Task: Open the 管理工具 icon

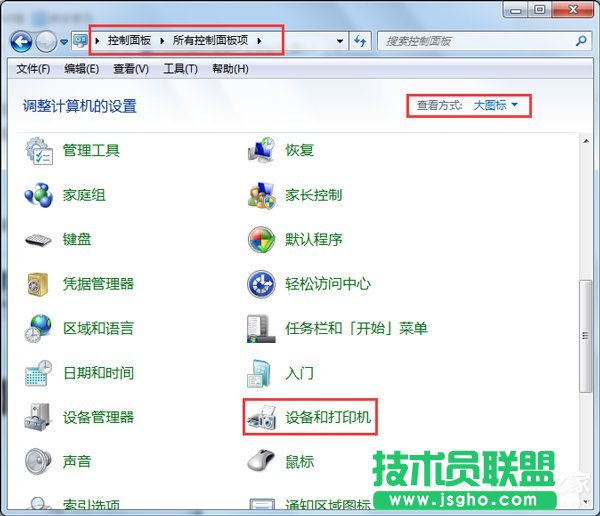Action: [x=39, y=150]
